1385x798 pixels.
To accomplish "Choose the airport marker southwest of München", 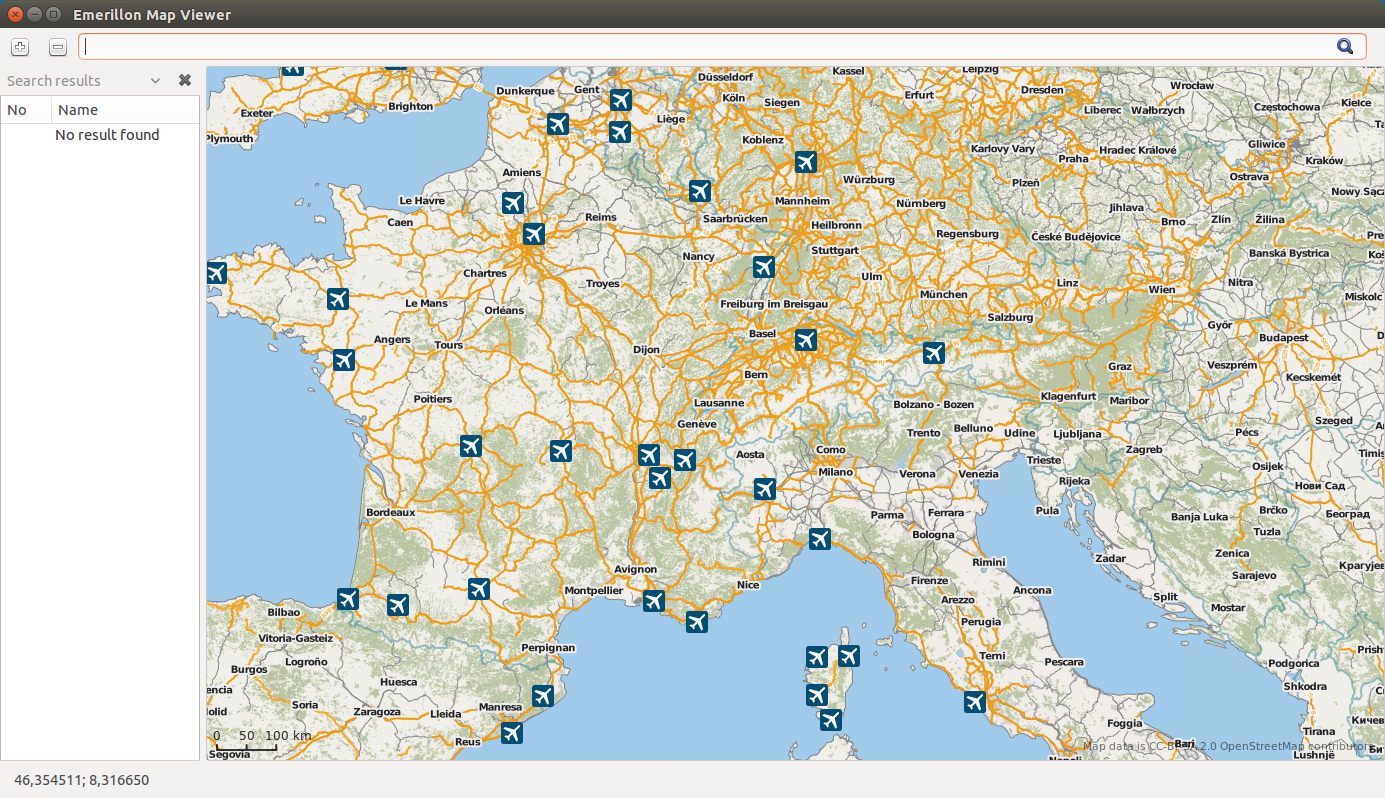I will click(934, 352).
